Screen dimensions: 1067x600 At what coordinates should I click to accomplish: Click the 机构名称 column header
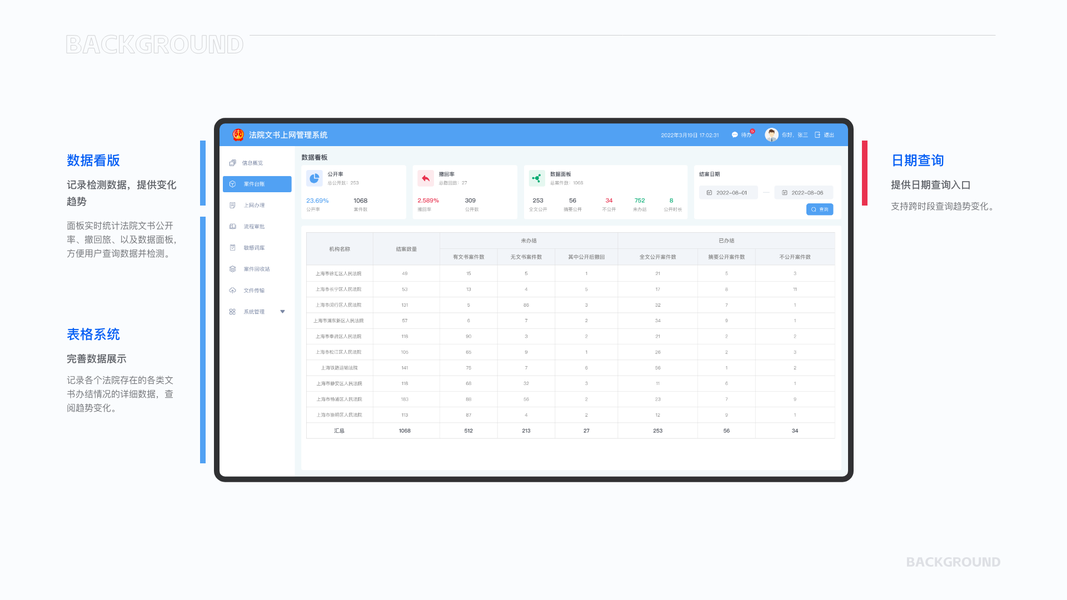pyautogui.click(x=340, y=249)
